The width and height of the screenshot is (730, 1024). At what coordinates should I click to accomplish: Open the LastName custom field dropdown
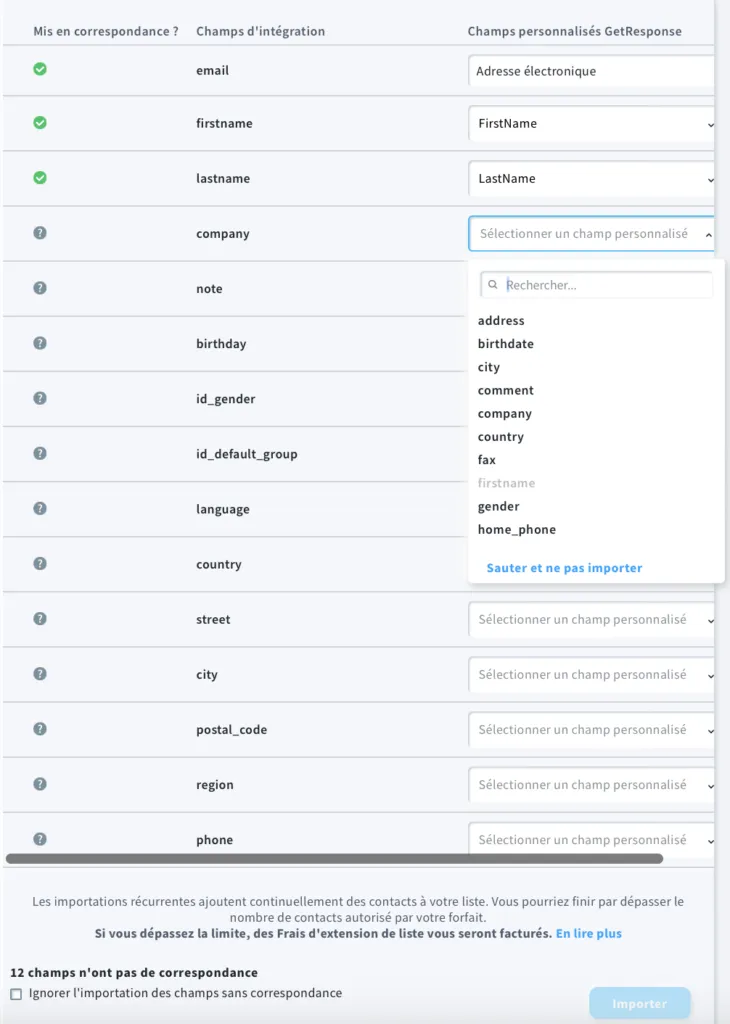click(591, 178)
